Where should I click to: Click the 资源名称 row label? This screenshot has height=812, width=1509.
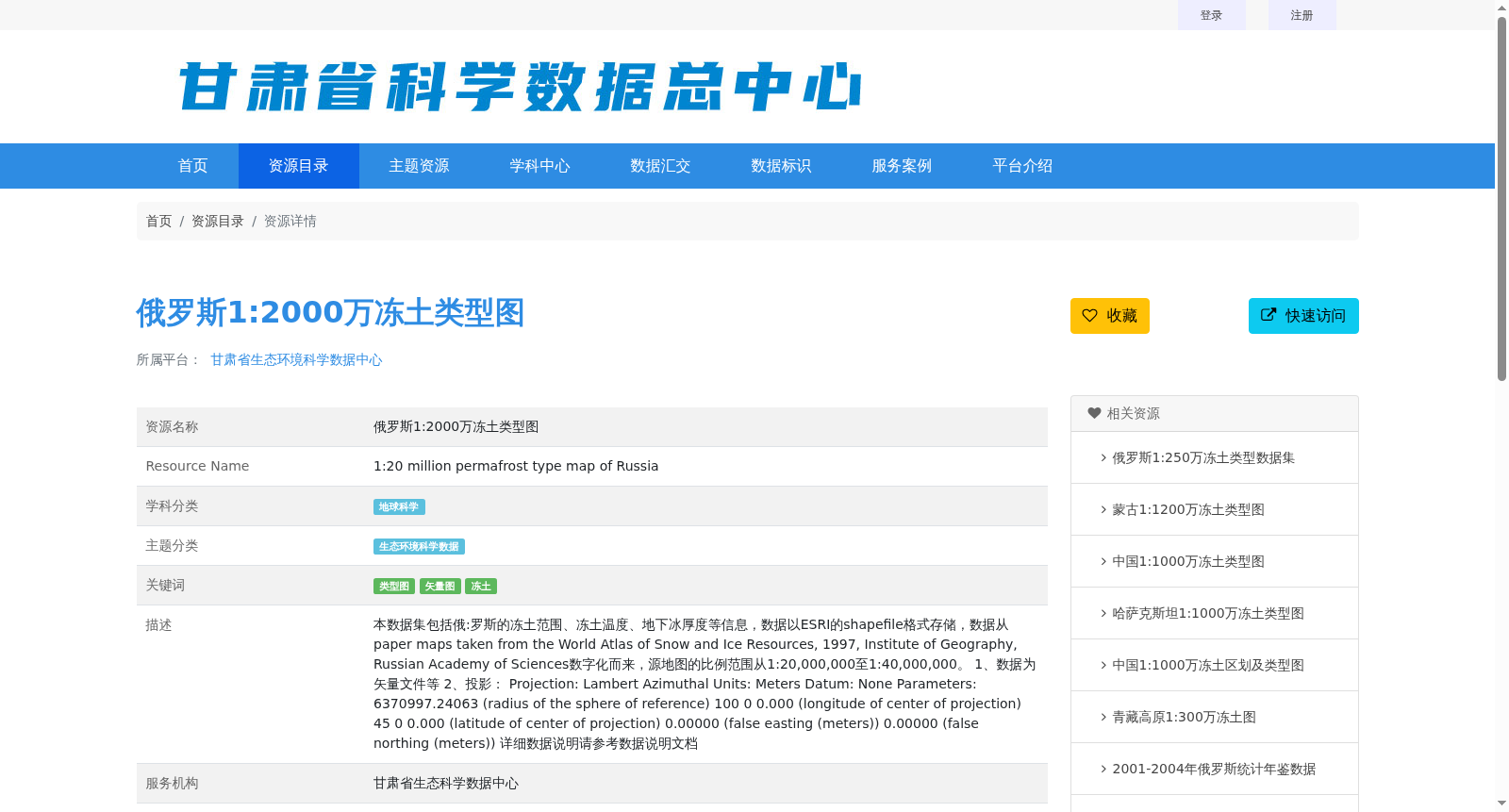pyautogui.click(x=172, y=426)
